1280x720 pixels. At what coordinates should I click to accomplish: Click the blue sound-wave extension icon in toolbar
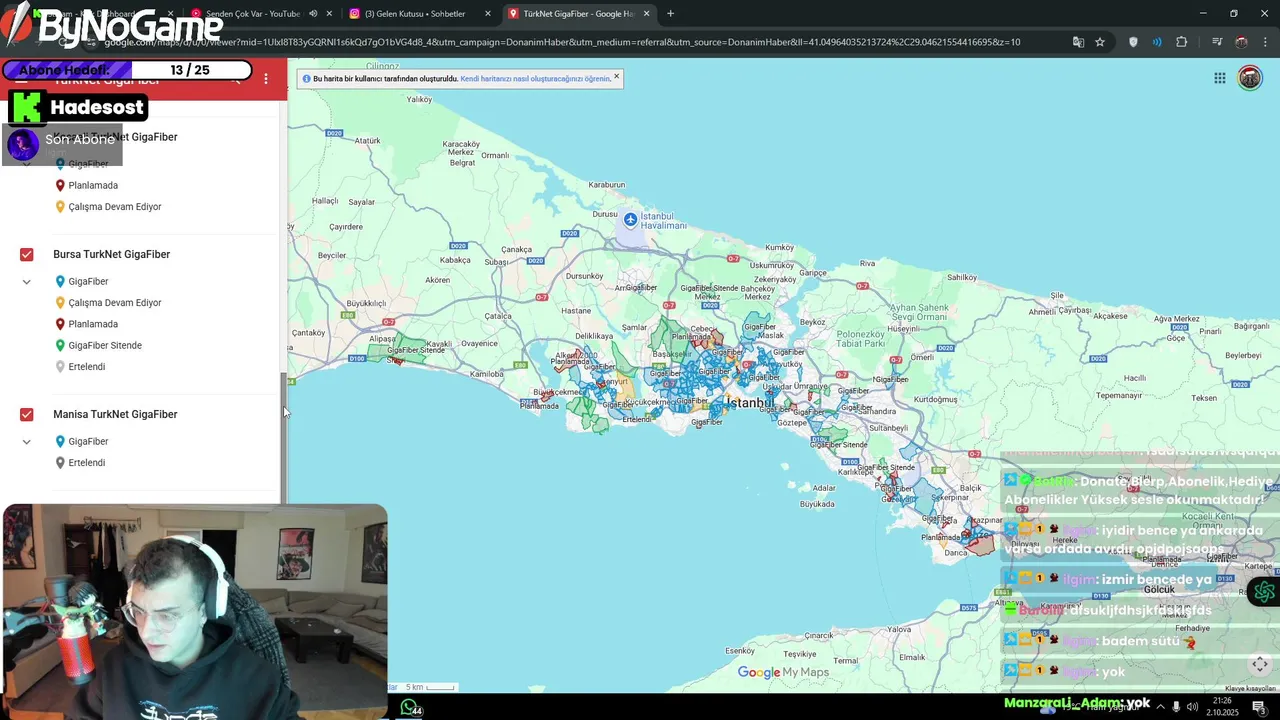[x=1157, y=42]
